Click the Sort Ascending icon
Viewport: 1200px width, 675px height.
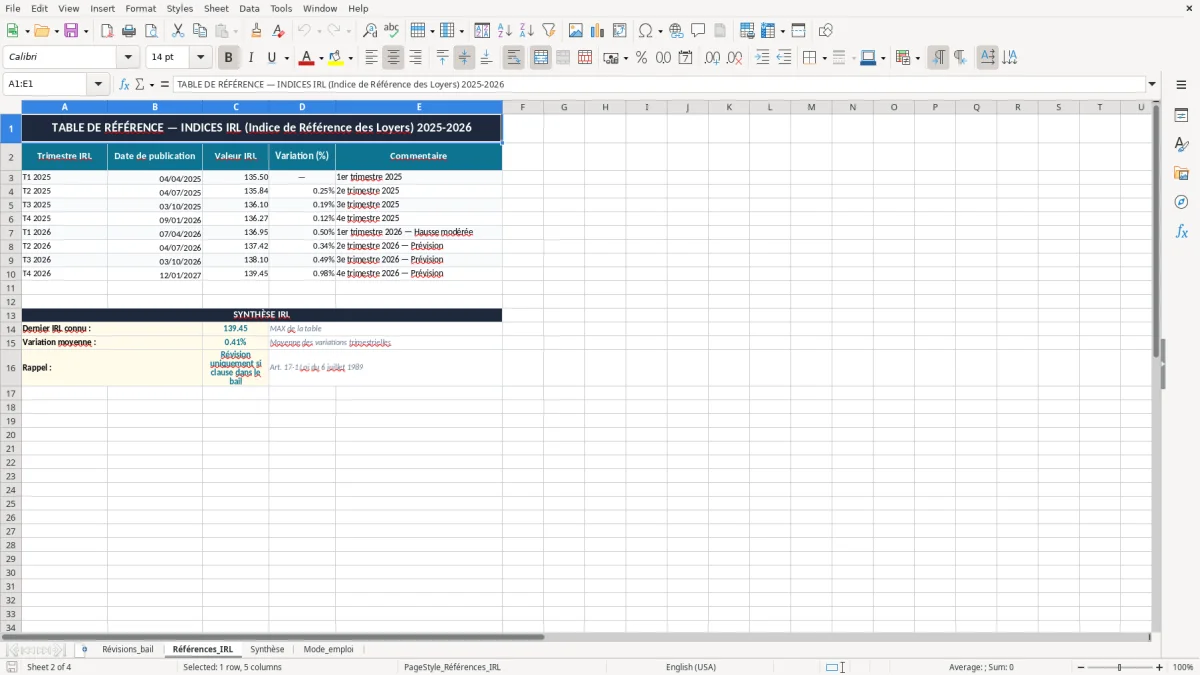click(505, 31)
